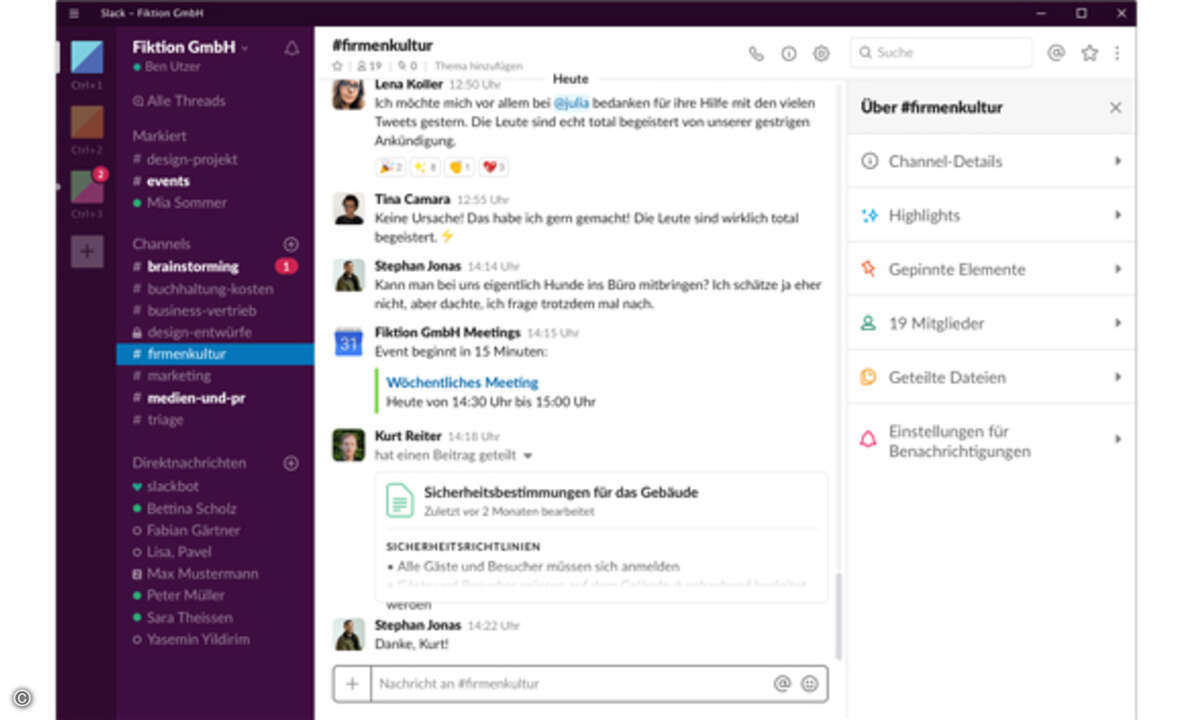Toggle channel info icon in header

click(789, 54)
